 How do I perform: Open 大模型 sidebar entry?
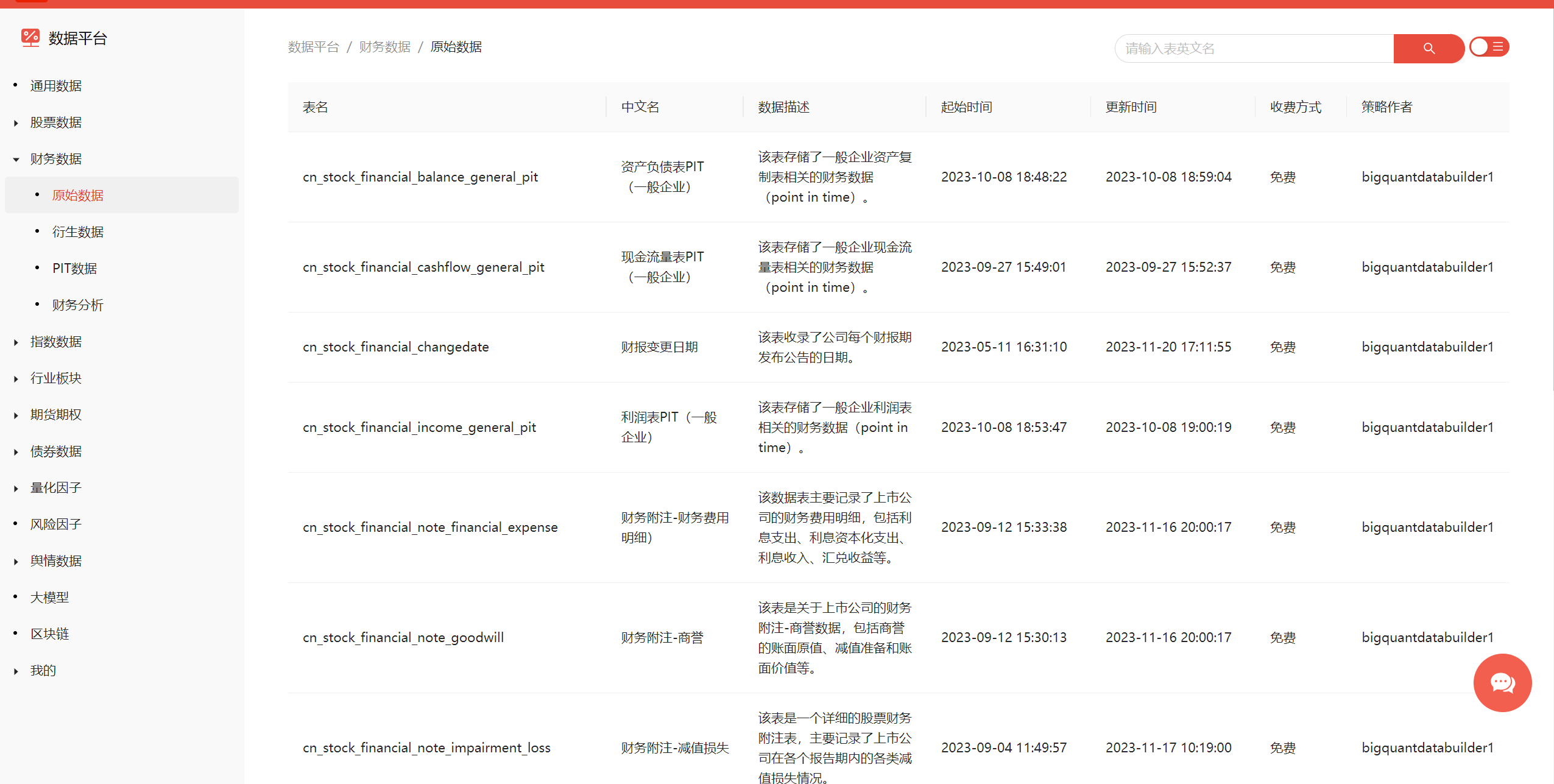pyautogui.click(x=49, y=598)
